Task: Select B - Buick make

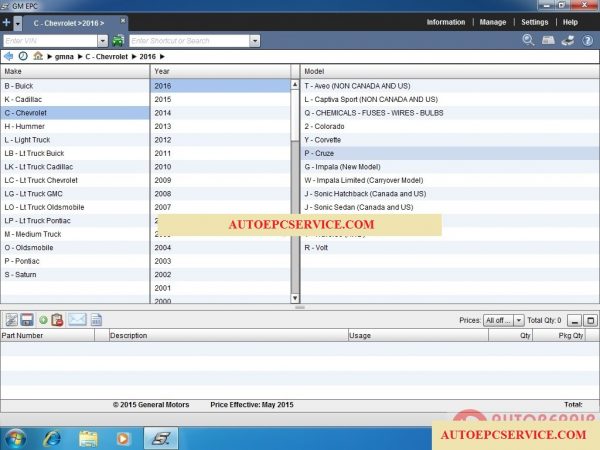Action: click(x=75, y=86)
